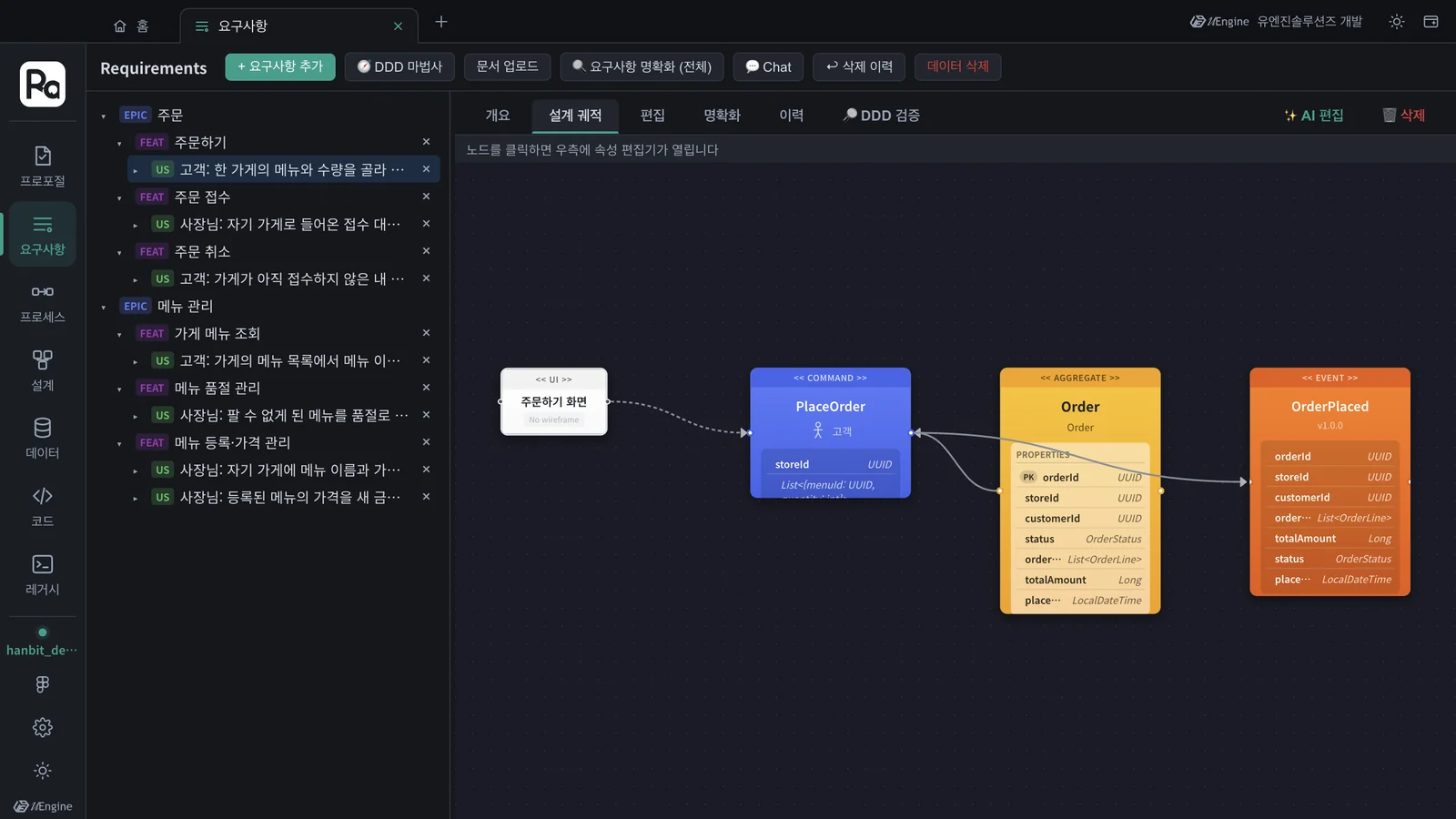Switch to the 편집 tab
This screenshot has width=1456, height=819.
point(652,116)
